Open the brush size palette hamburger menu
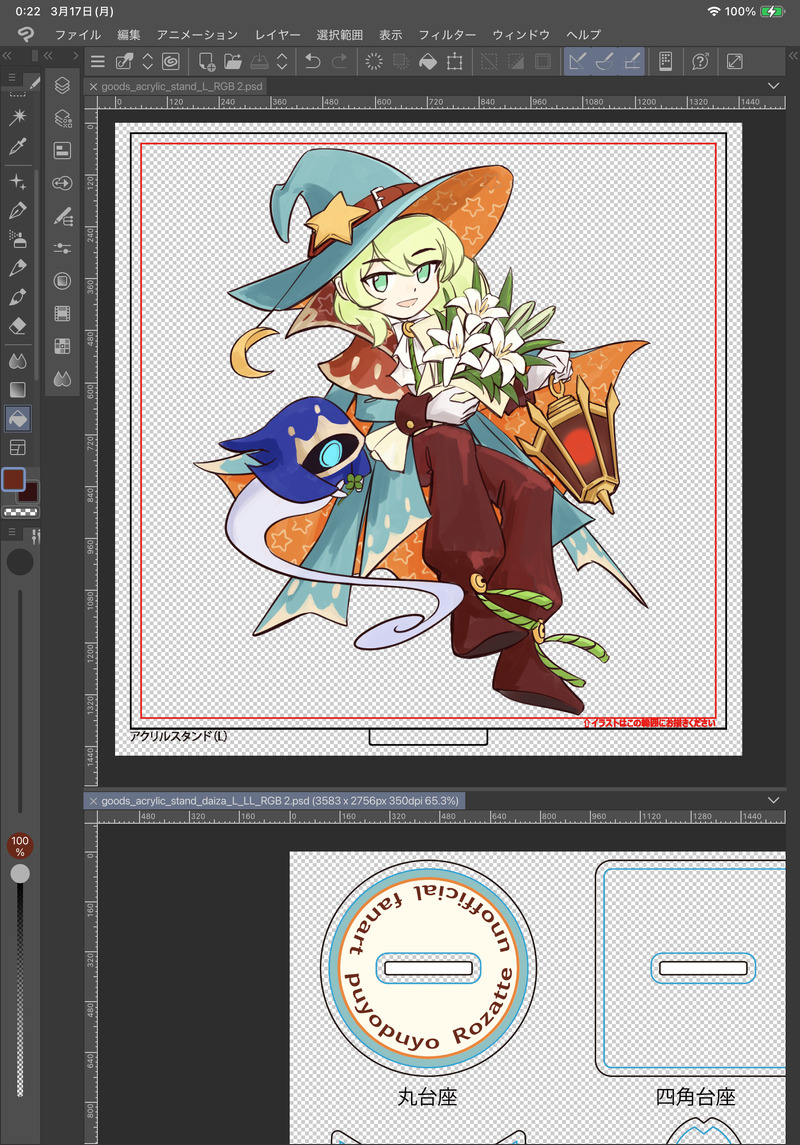Viewport: 800px width, 1145px height. [x=12, y=532]
